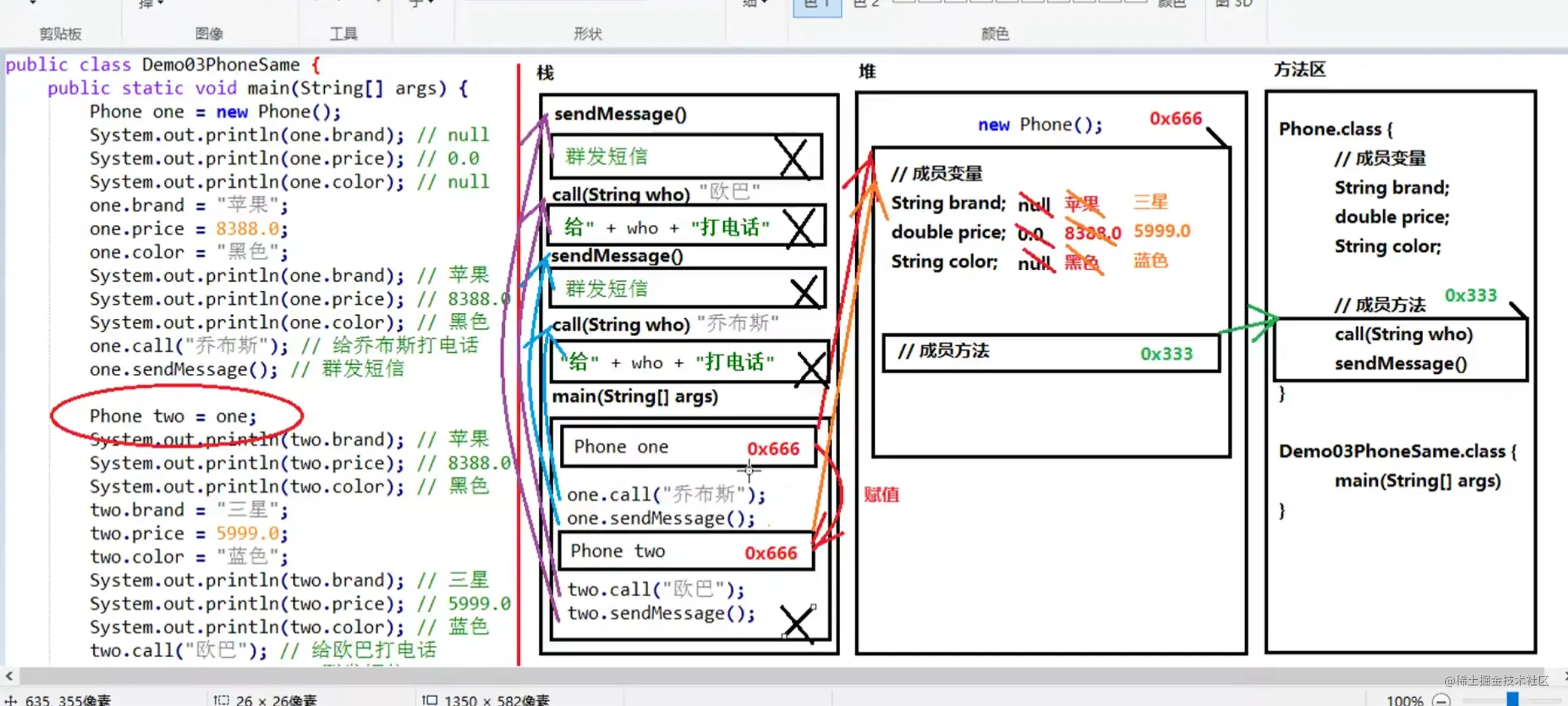
Task: Click the horizontal scrollbar left arrow
Action: pyautogui.click(x=8, y=676)
